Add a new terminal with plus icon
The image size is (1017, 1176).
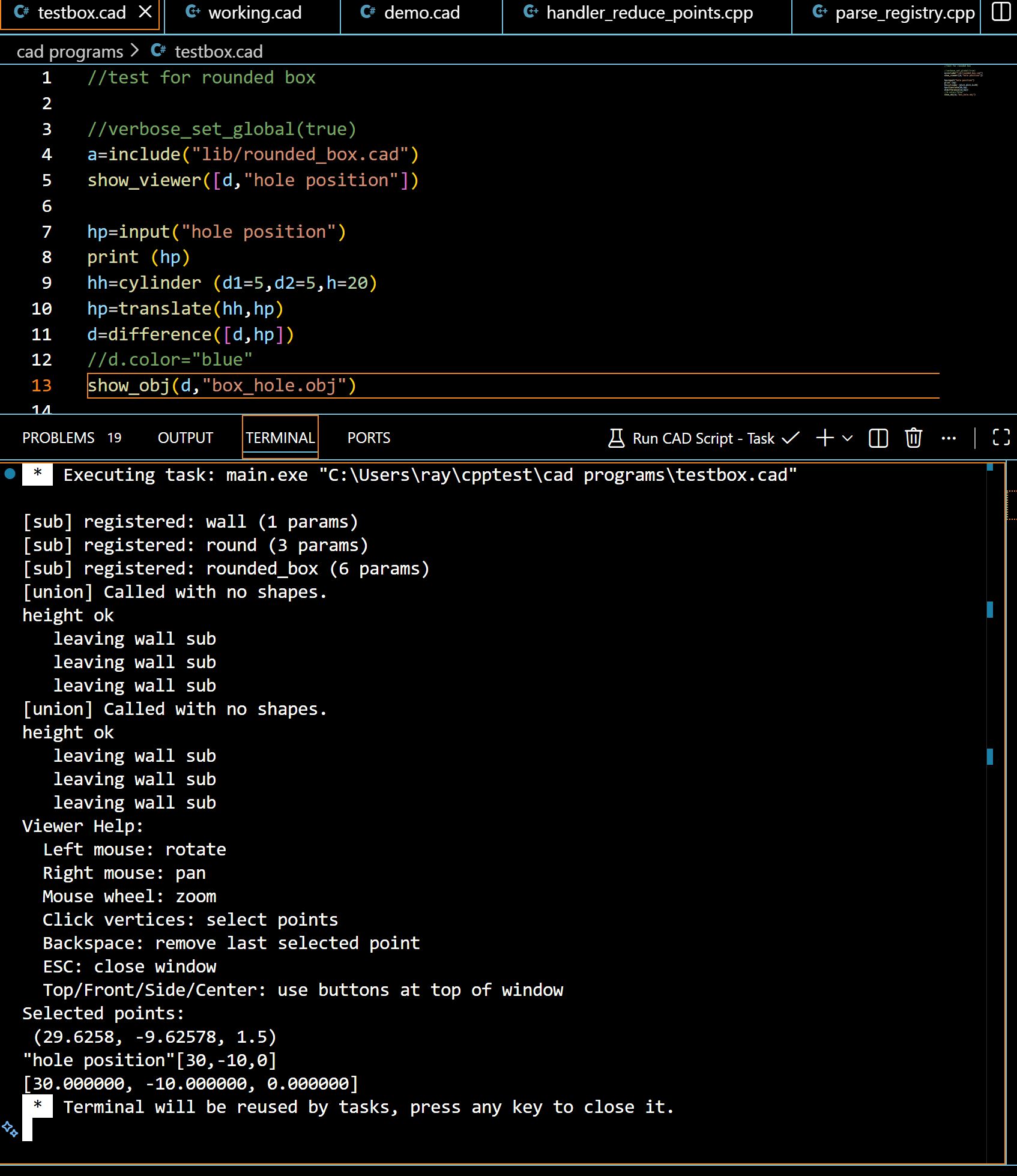point(825,438)
